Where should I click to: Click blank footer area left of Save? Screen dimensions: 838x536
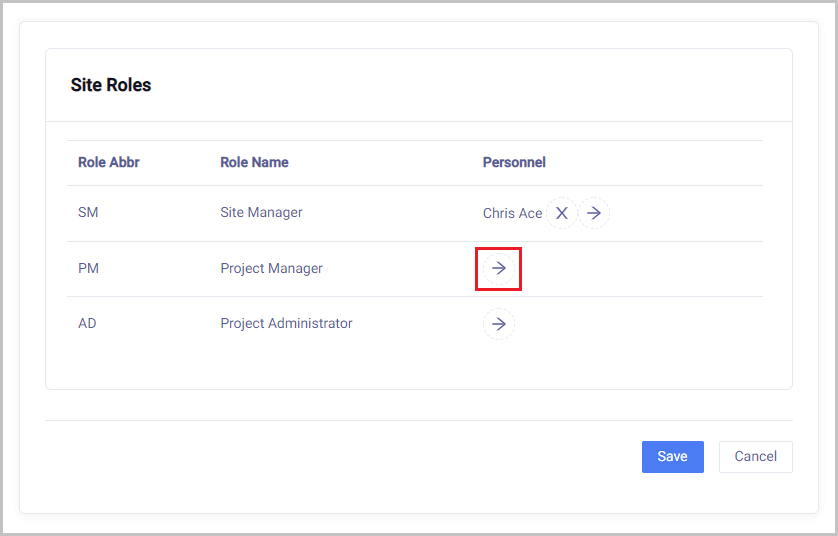coord(340,456)
